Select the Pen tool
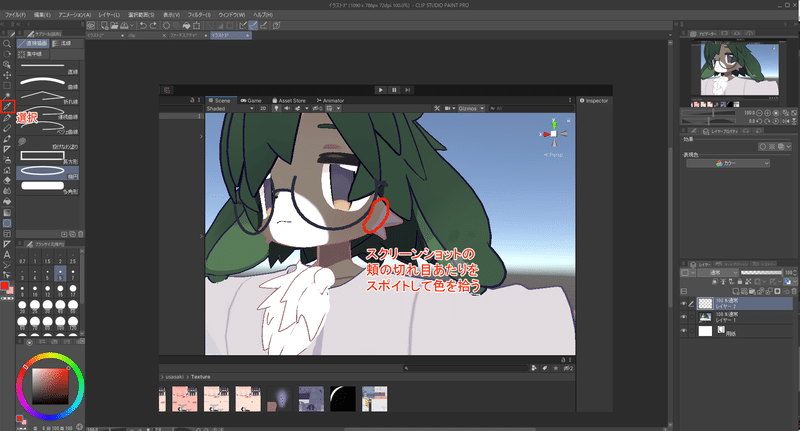Viewport: 800px width, 431px height. 7,118
